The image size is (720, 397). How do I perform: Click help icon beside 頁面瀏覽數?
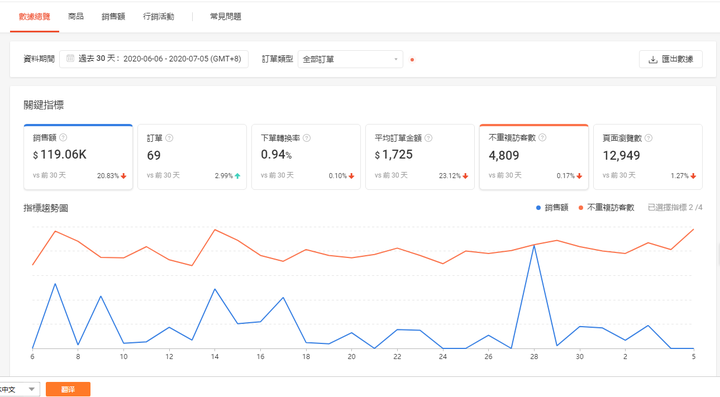(x=648, y=138)
